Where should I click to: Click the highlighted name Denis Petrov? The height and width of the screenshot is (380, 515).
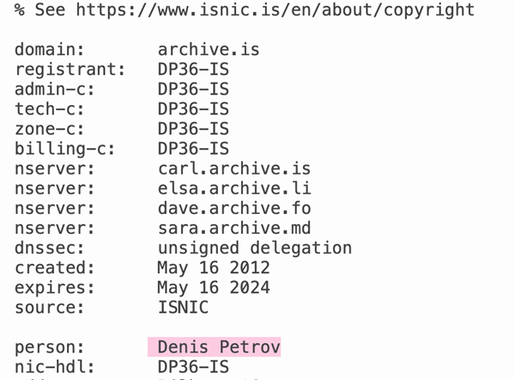tap(219, 347)
